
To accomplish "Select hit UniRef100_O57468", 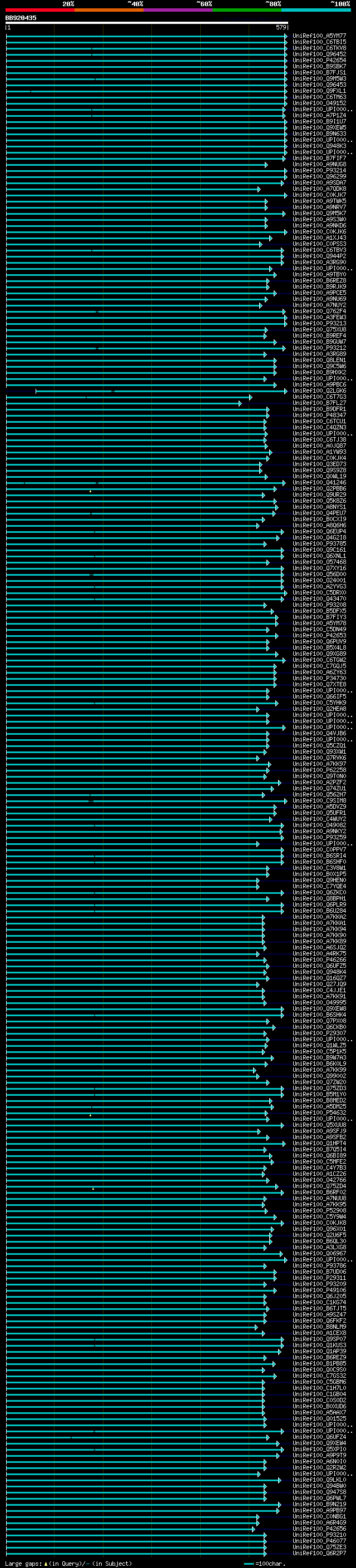I will (x=319, y=562).
